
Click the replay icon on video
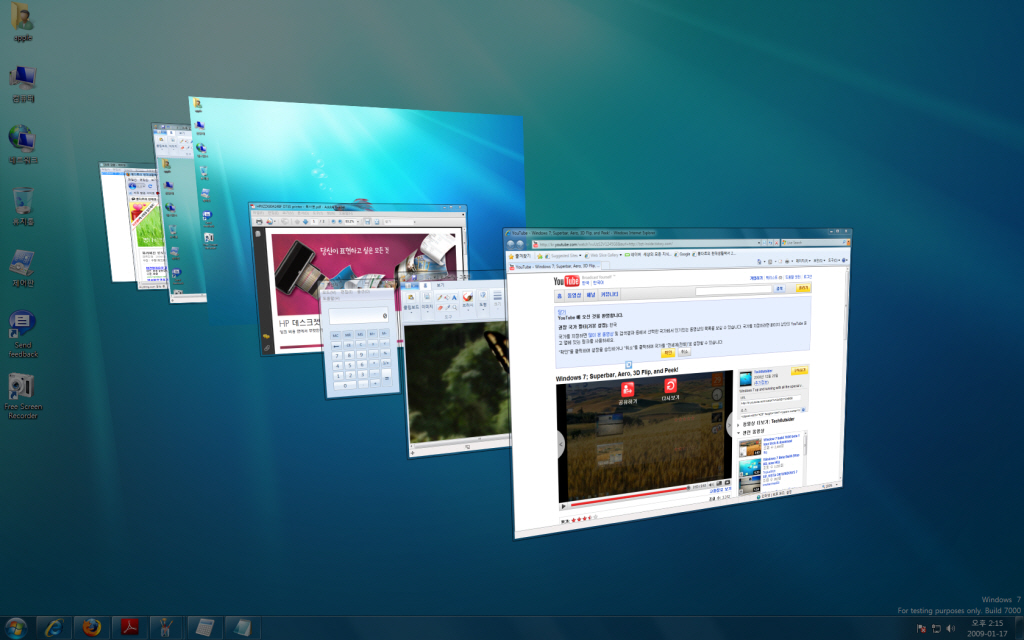click(x=670, y=386)
